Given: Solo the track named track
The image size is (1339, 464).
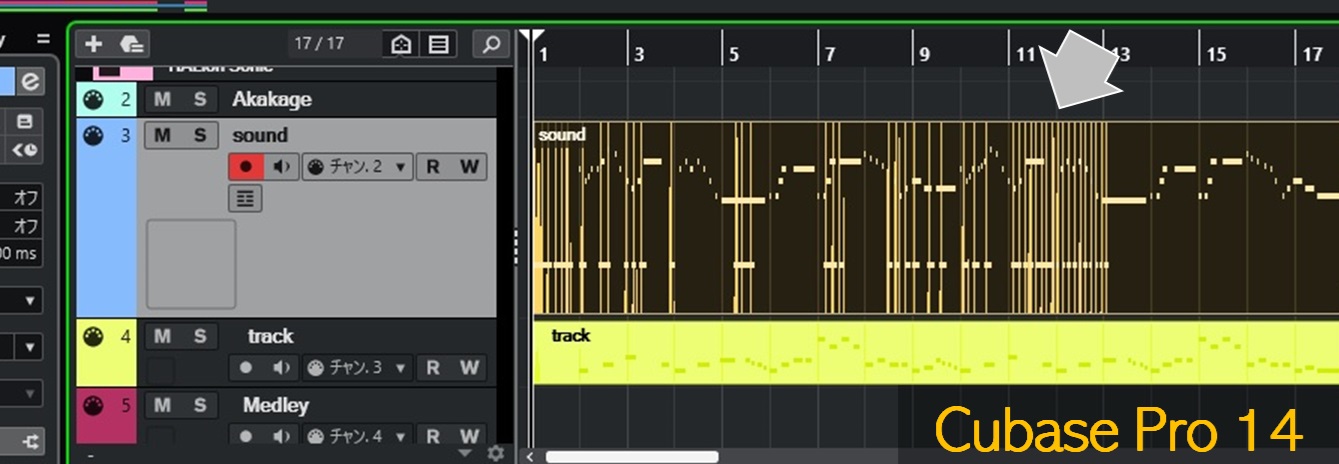Looking at the screenshot, I should [x=199, y=337].
